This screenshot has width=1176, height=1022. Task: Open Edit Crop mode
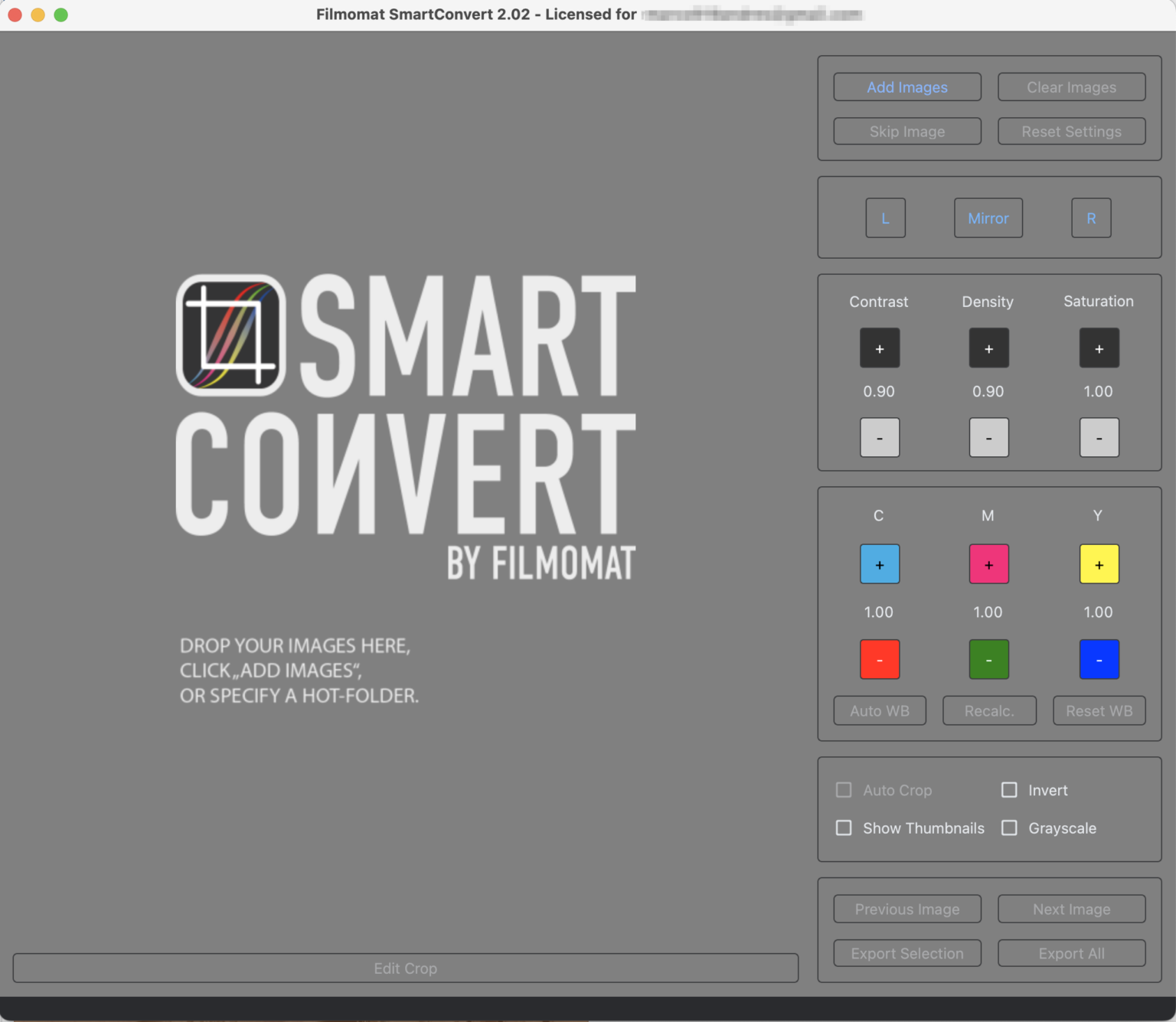pyautogui.click(x=405, y=968)
